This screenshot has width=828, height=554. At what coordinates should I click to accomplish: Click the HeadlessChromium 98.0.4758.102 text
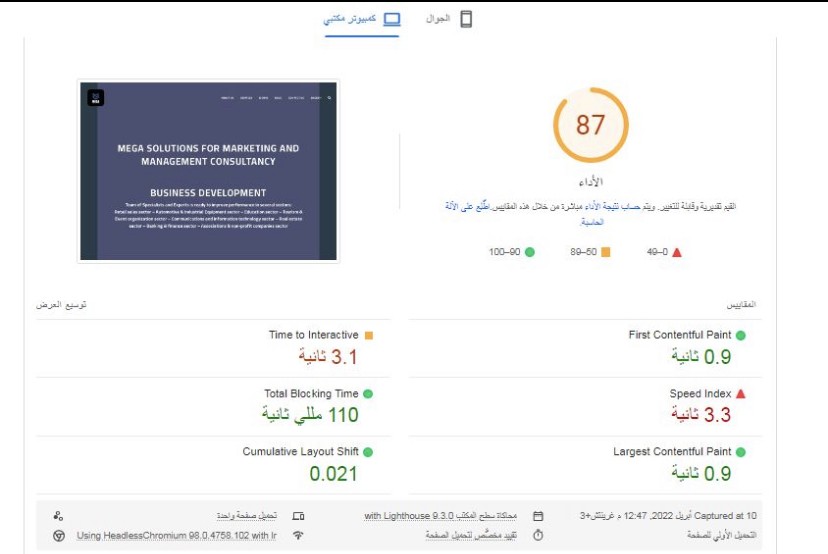click(x=176, y=536)
